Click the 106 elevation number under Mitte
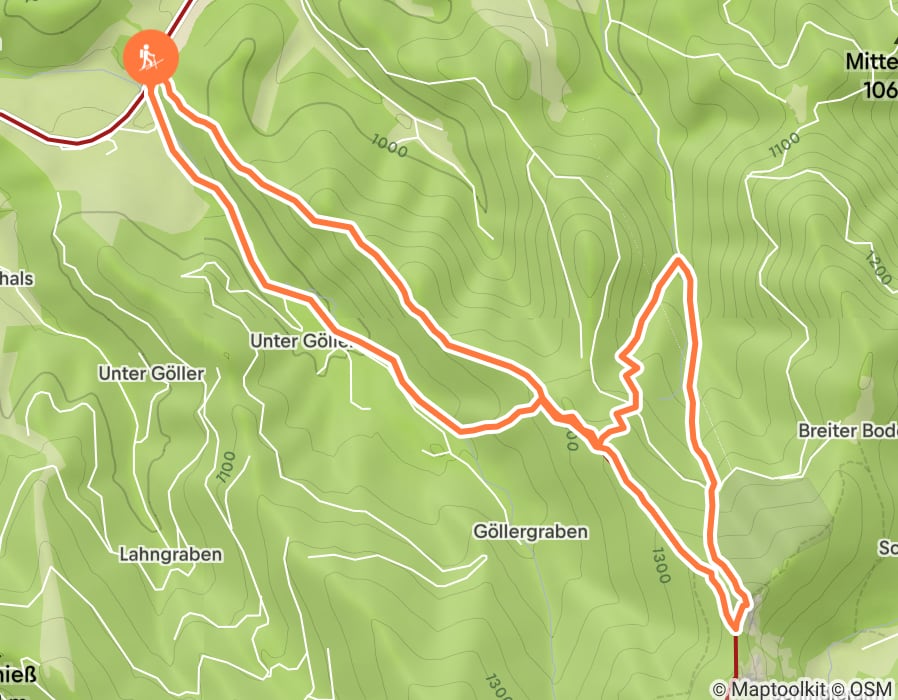The width and height of the screenshot is (898, 700). tap(880, 90)
